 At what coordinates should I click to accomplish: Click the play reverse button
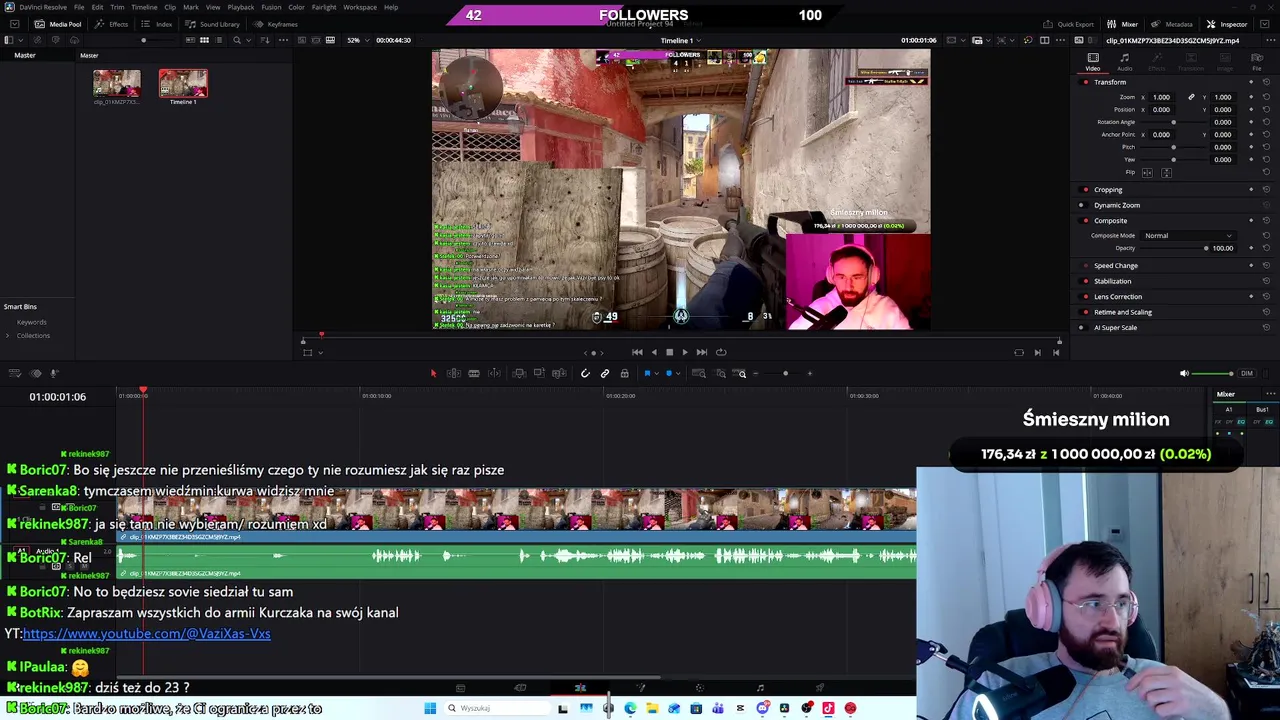[654, 352]
